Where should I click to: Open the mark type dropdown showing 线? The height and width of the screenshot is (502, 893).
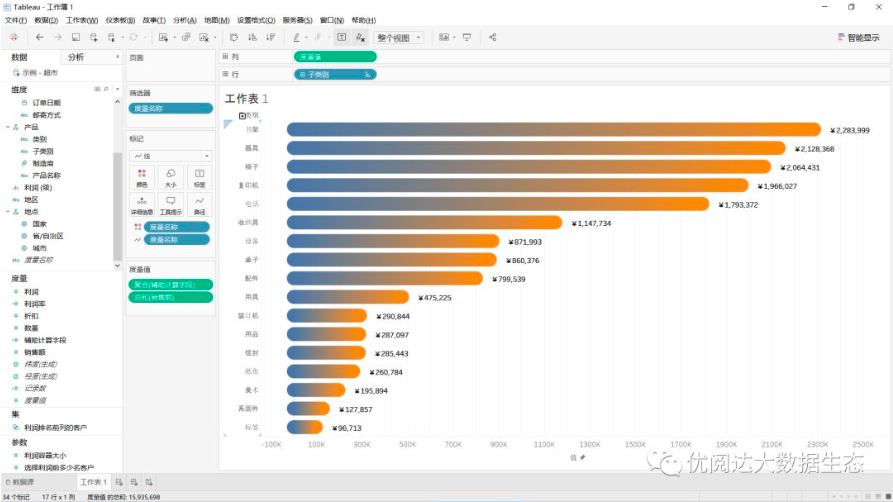coord(170,156)
